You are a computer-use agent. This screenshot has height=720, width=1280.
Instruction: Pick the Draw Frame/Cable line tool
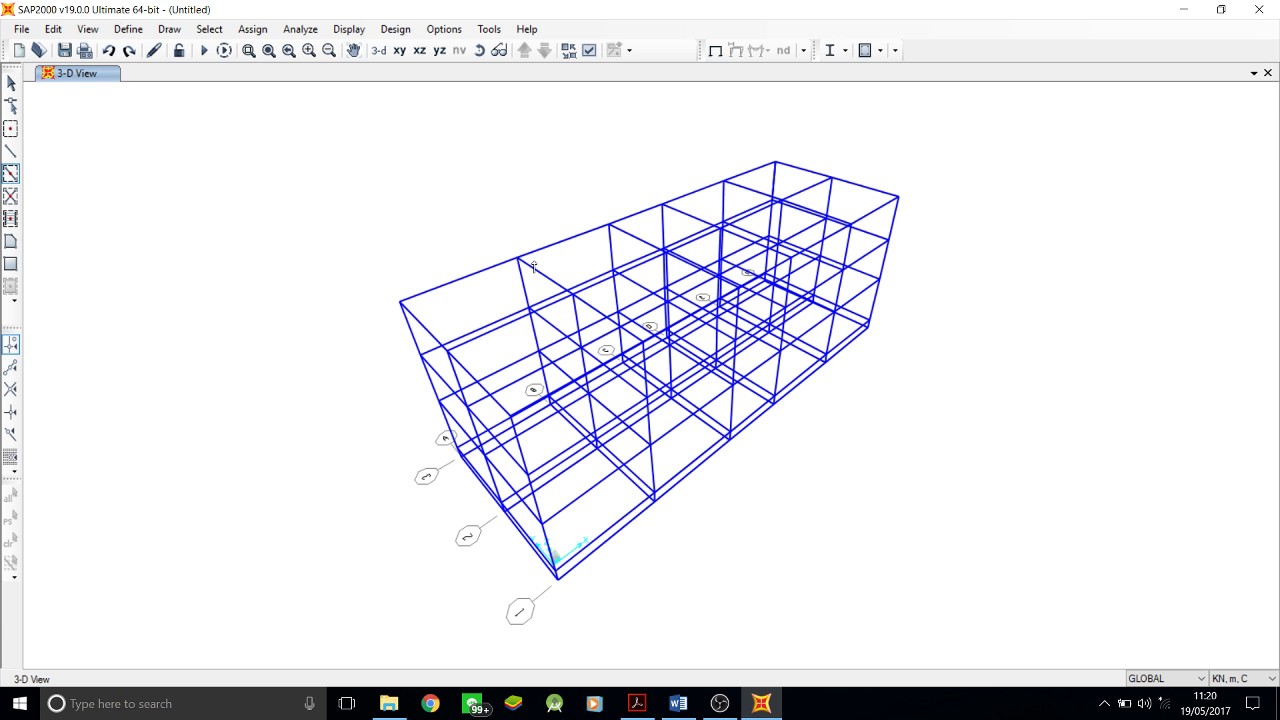tap(11, 152)
